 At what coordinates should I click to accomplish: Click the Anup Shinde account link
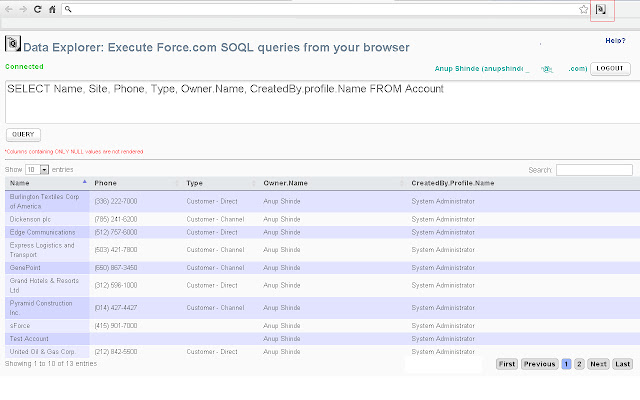[511, 69]
